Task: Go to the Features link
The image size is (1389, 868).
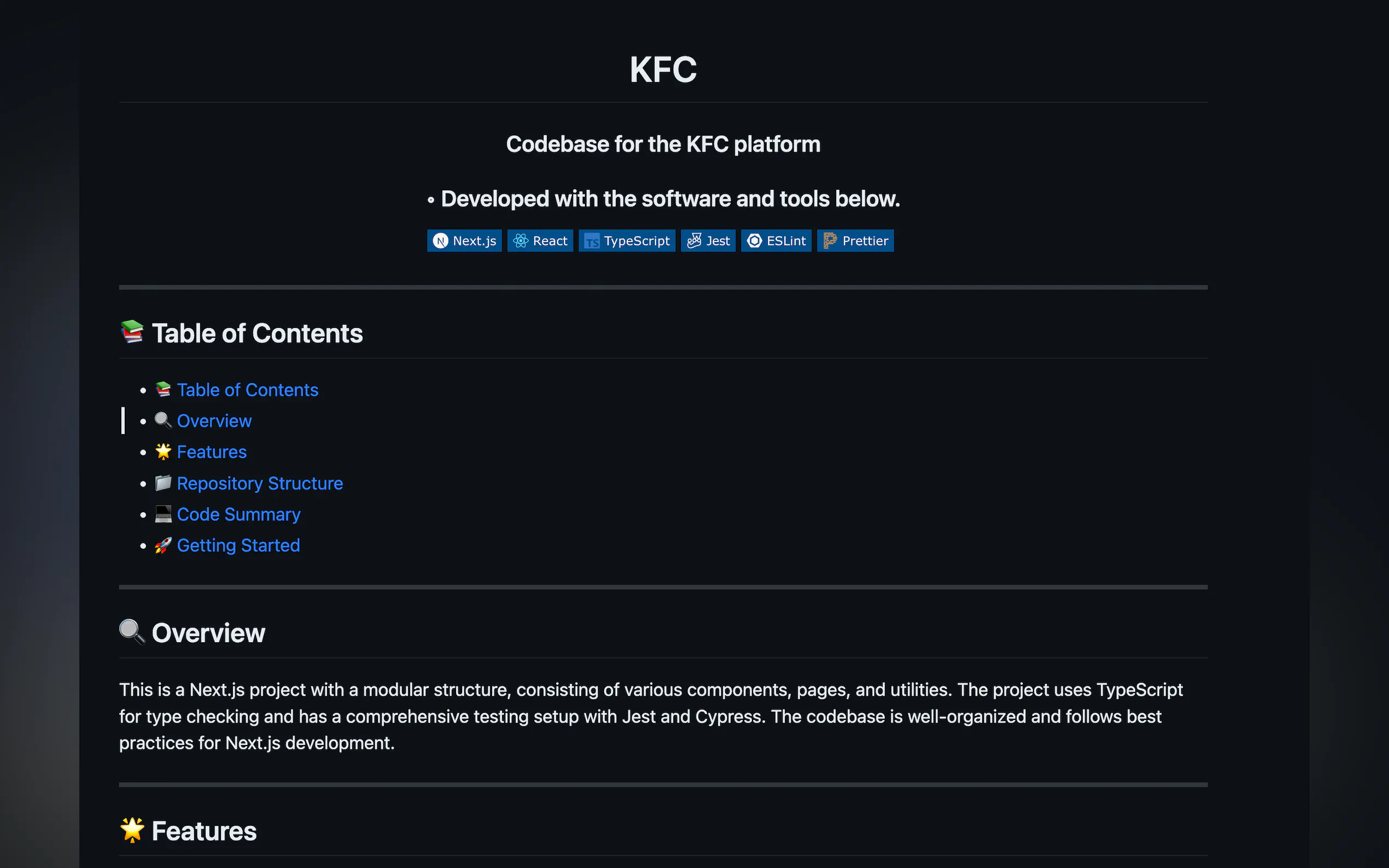Action: (211, 452)
